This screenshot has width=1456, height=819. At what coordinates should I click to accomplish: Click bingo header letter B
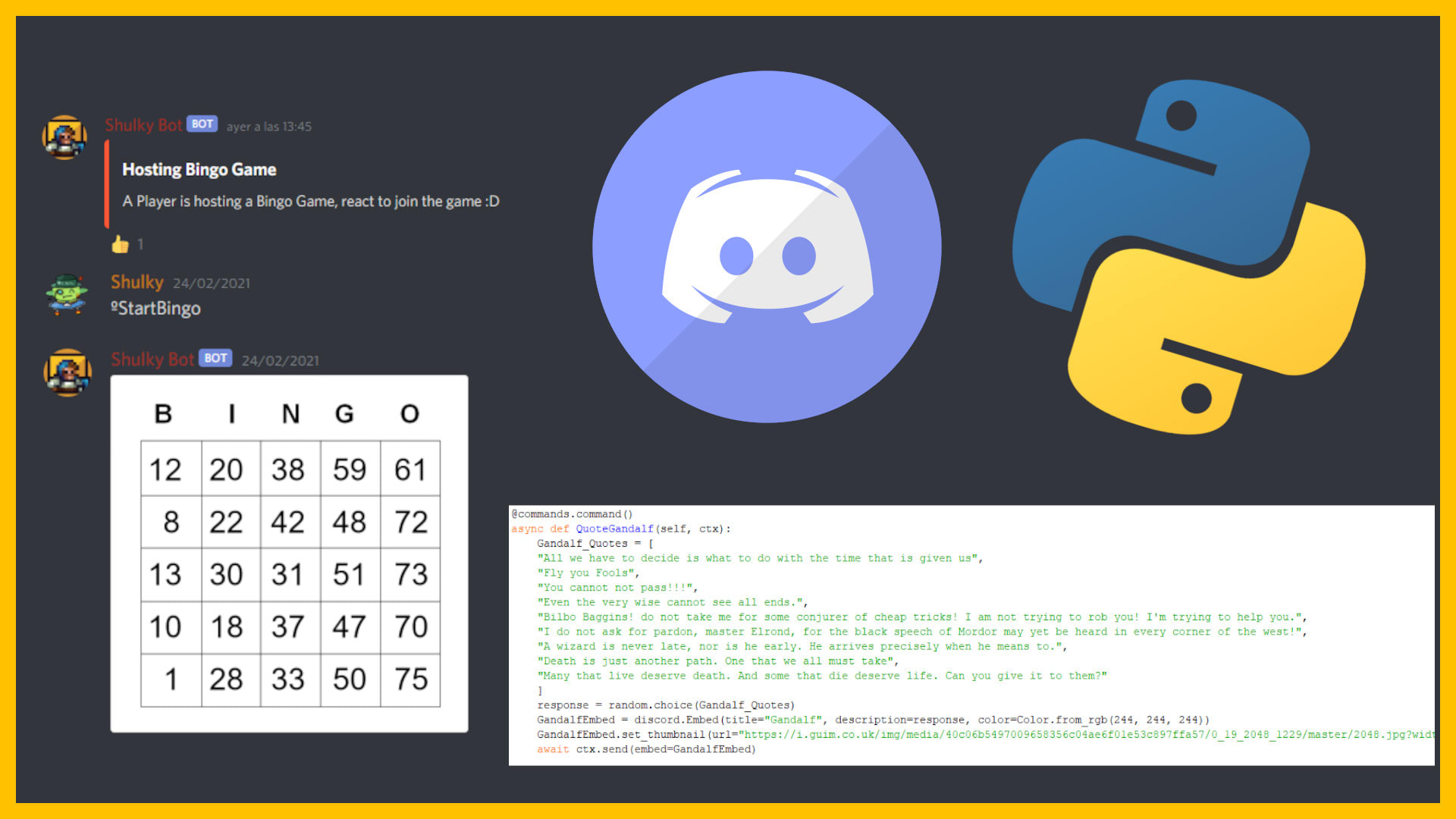coord(163,414)
